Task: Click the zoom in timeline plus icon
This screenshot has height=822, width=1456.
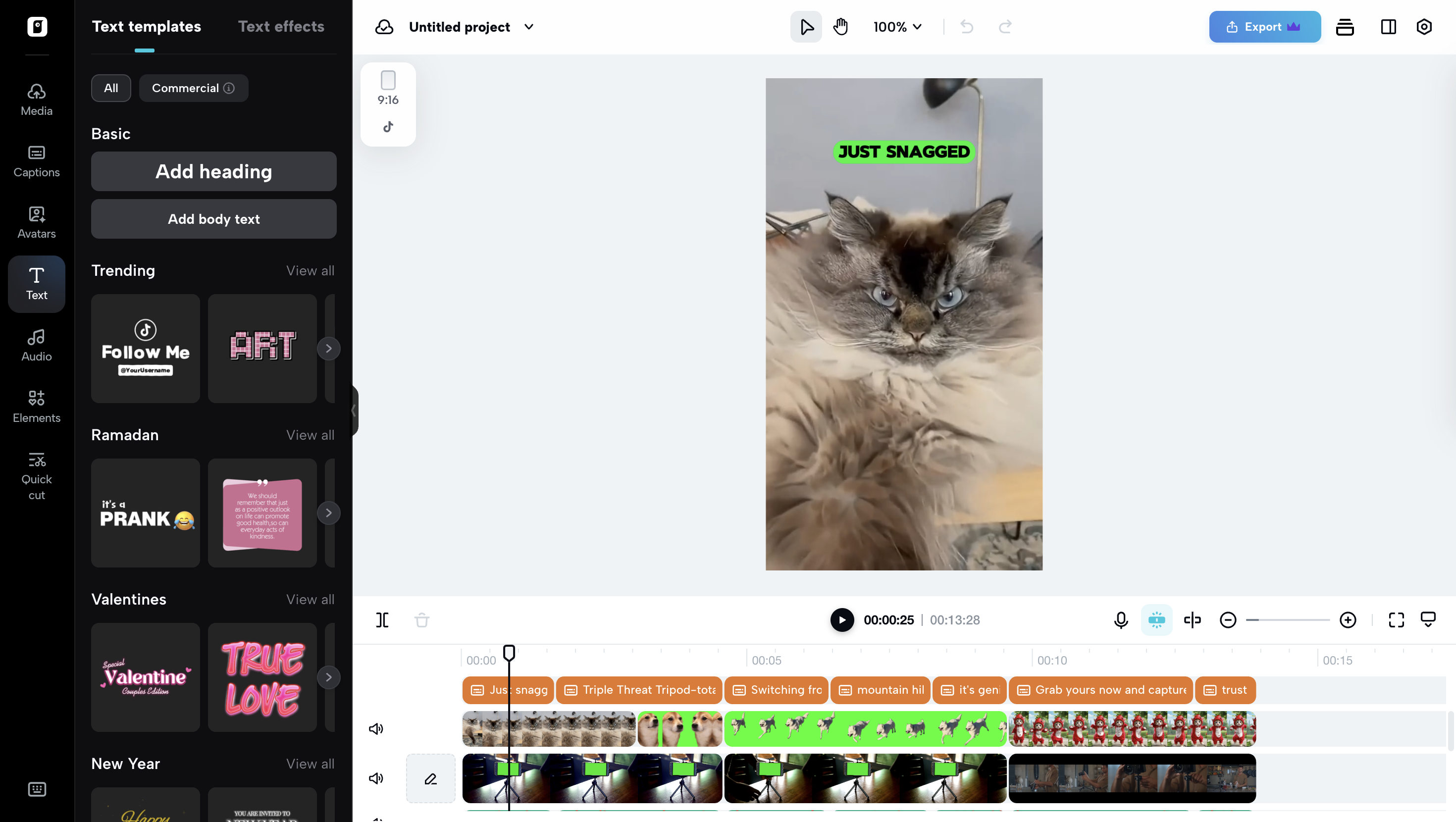Action: [1348, 620]
